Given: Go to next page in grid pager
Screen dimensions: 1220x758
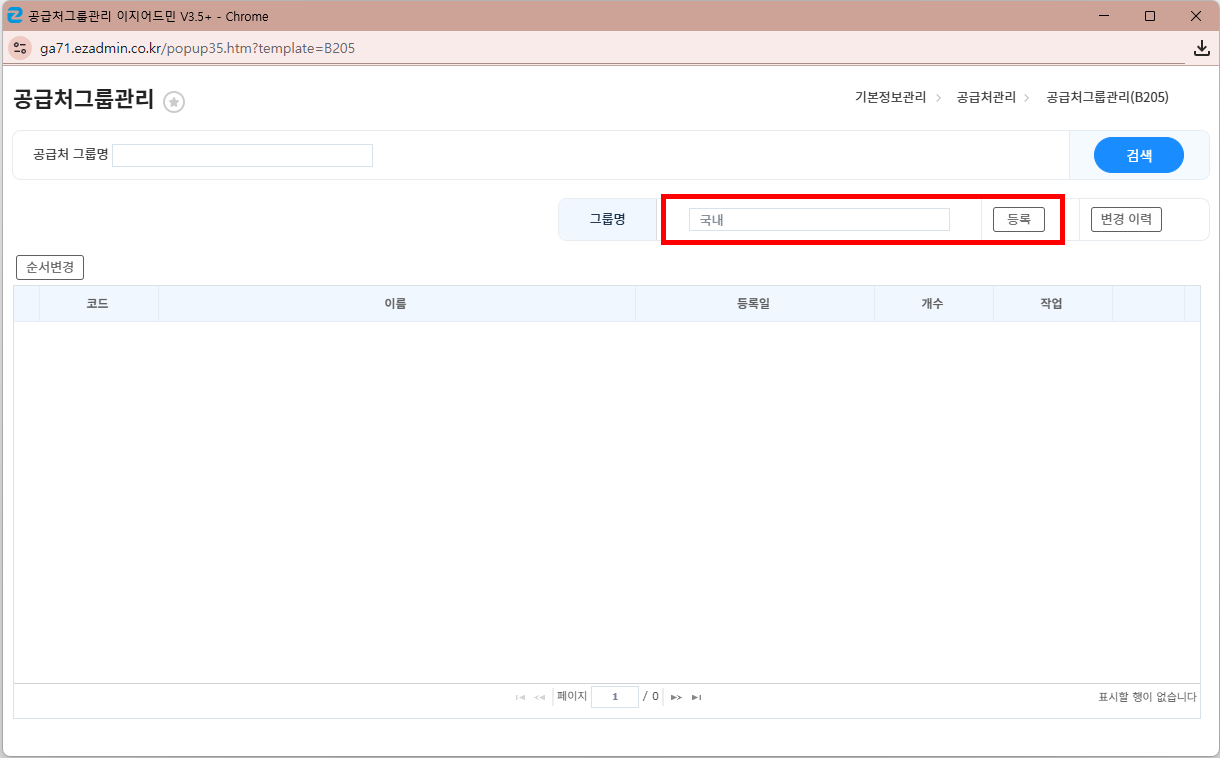Looking at the screenshot, I should click(676, 697).
